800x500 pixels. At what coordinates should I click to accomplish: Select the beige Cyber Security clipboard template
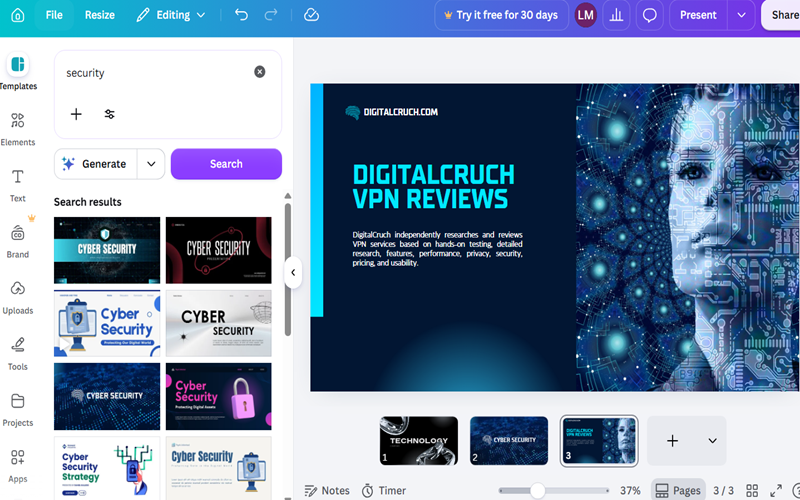(x=218, y=468)
